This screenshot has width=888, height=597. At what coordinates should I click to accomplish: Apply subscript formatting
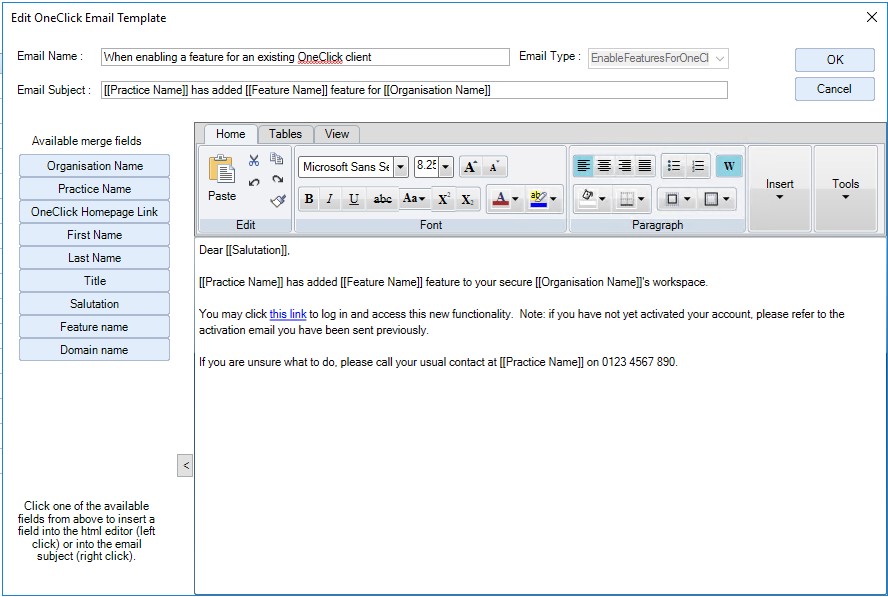pos(468,199)
